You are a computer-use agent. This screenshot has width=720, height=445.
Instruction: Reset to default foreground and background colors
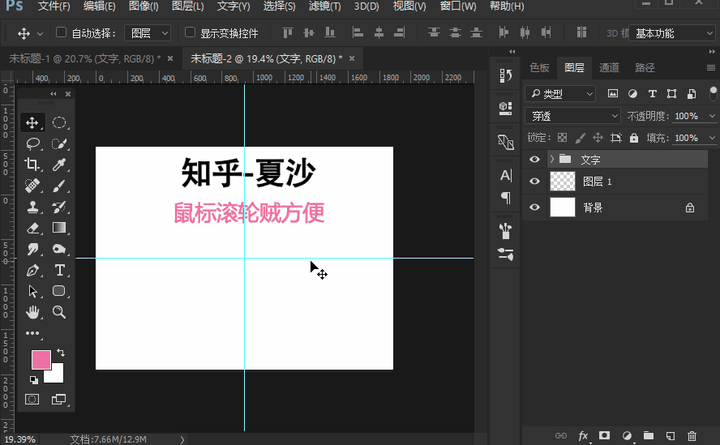34,380
